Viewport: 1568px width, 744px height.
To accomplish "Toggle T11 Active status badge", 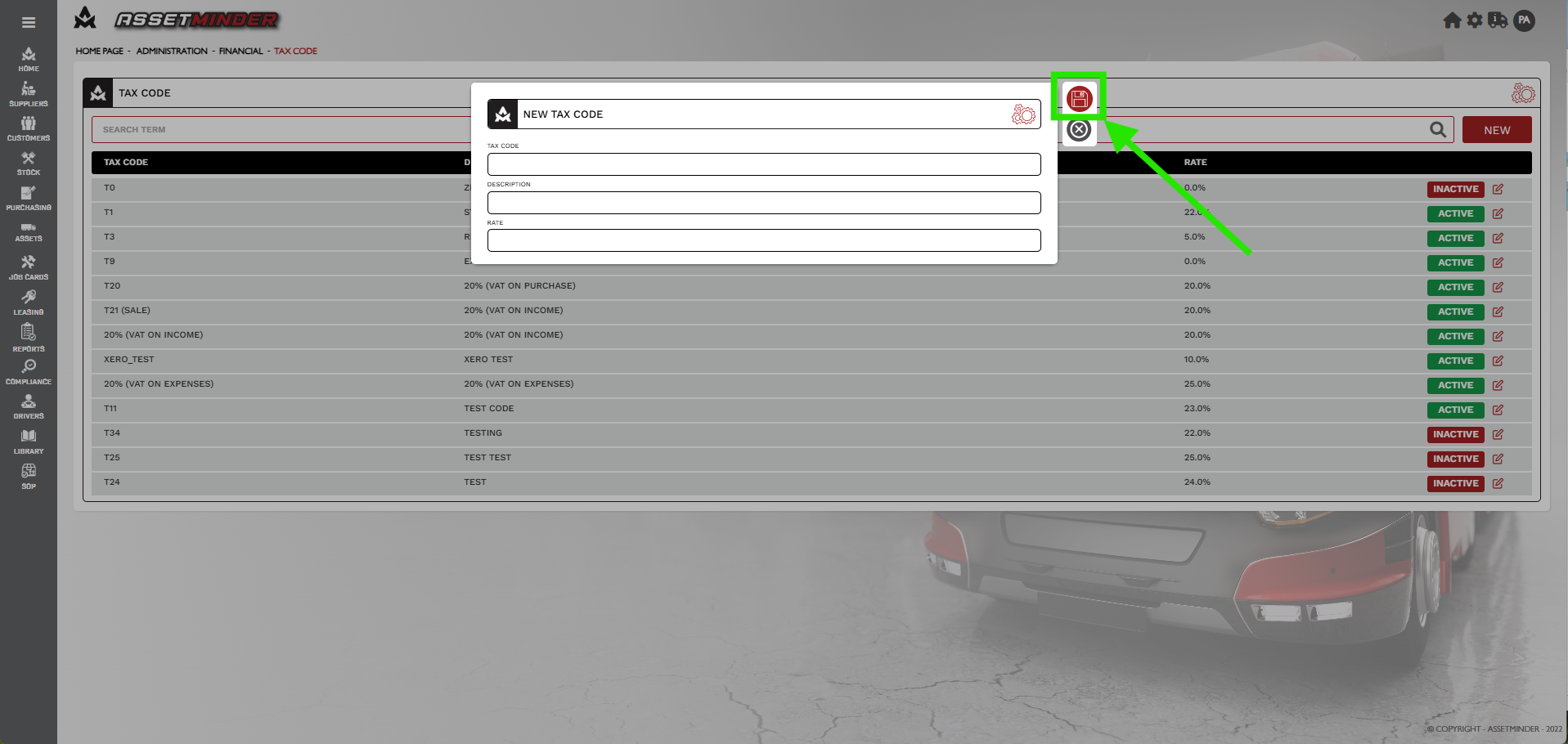I will [x=1455, y=410].
